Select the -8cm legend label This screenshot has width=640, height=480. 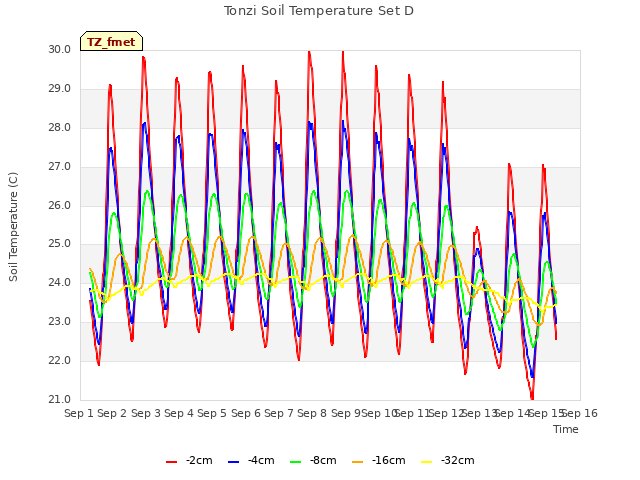point(323,460)
